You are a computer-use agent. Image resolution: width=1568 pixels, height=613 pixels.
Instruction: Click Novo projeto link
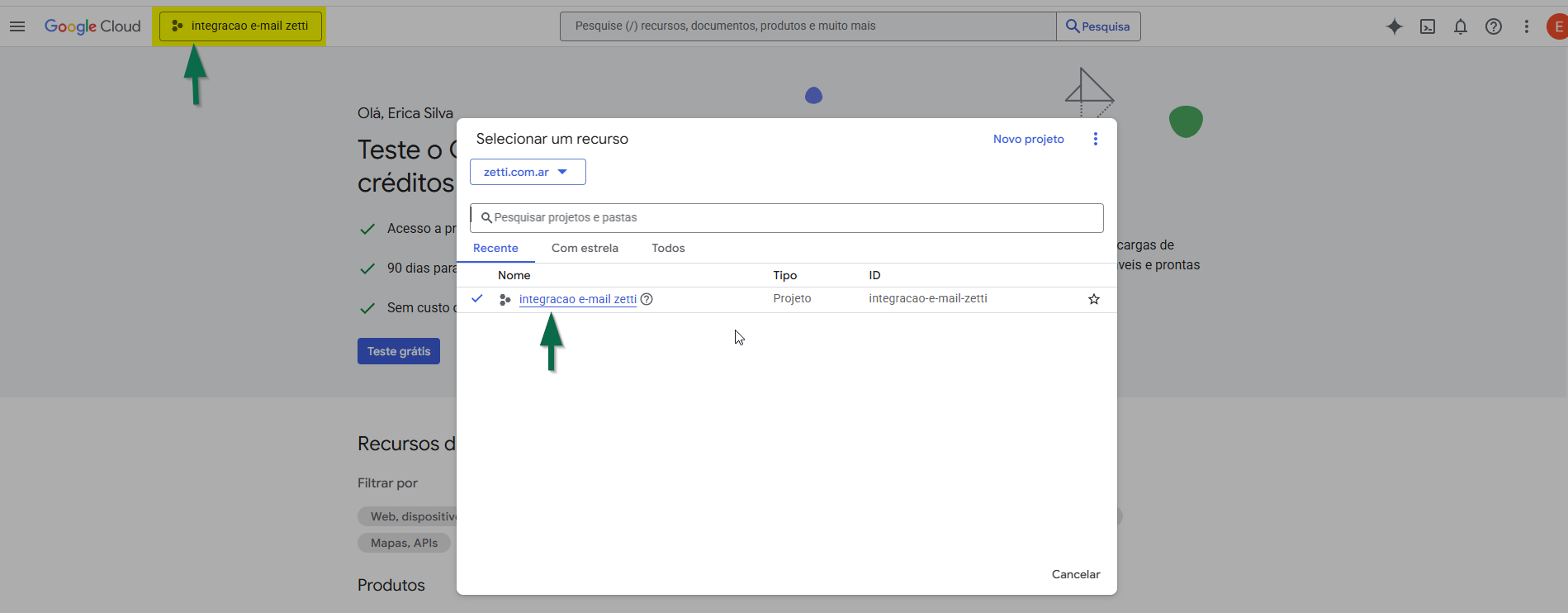click(1028, 139)
